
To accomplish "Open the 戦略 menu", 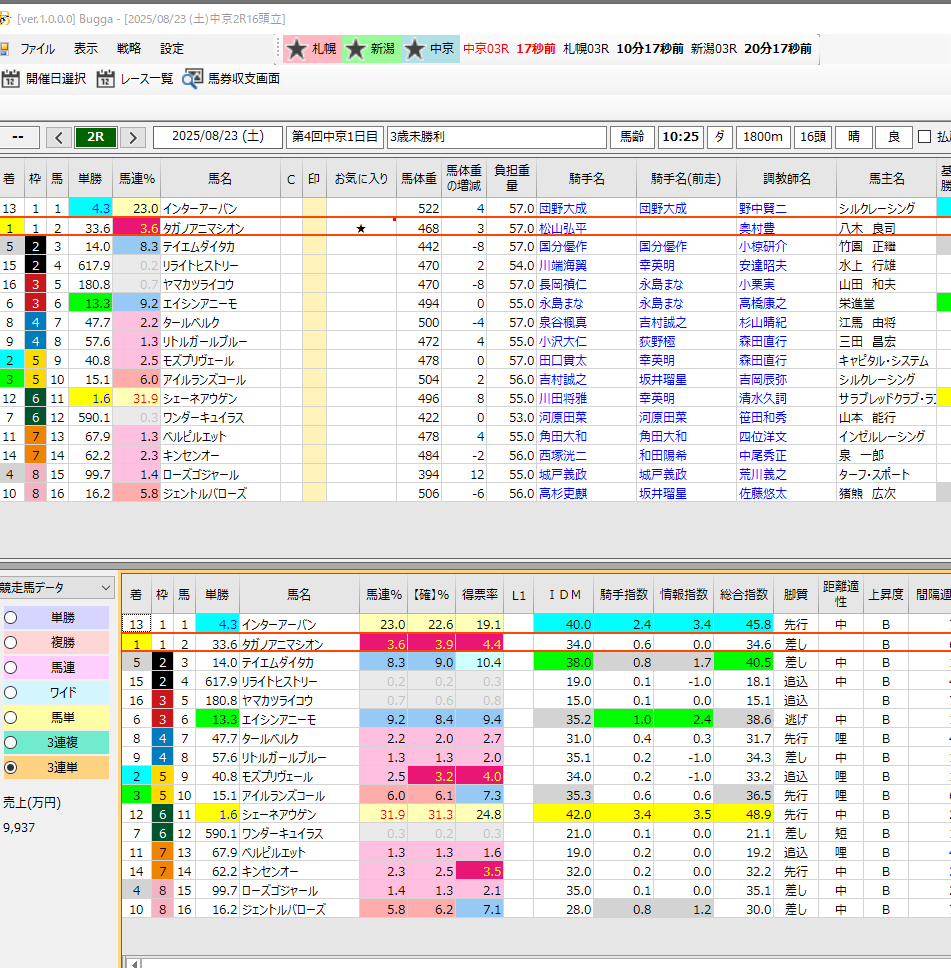I will tap(129, 48).
